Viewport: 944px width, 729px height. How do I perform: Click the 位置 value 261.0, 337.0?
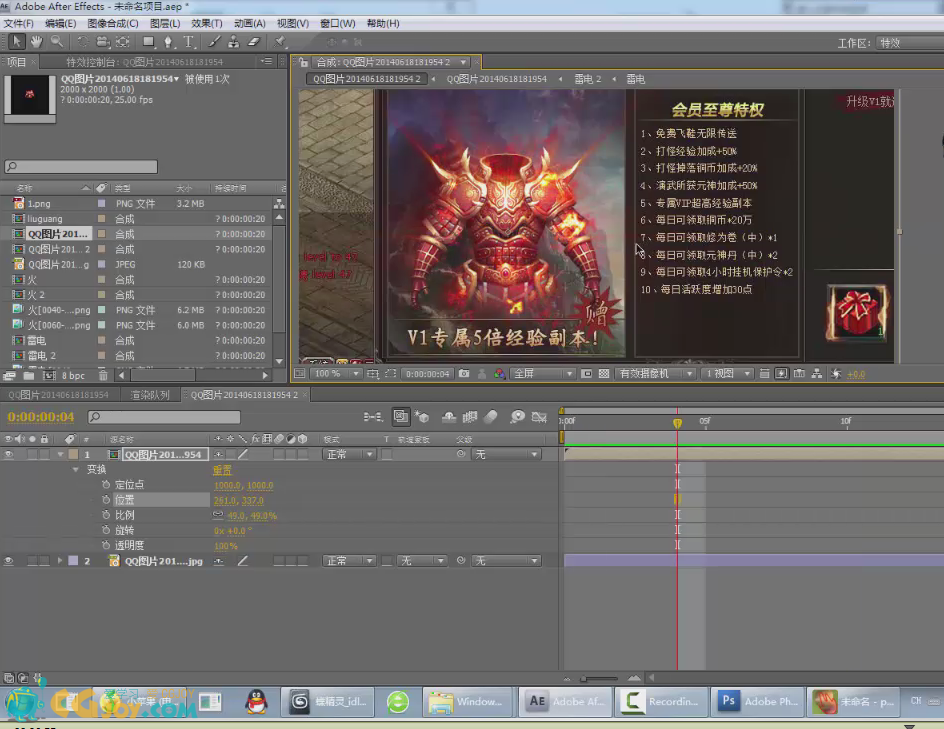238,500
